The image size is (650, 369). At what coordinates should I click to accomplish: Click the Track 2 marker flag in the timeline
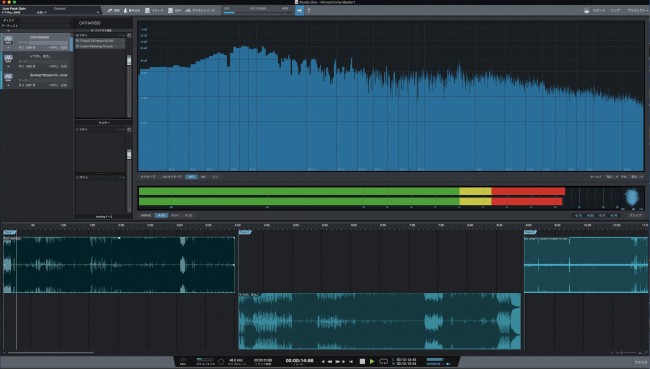point(245,232)
